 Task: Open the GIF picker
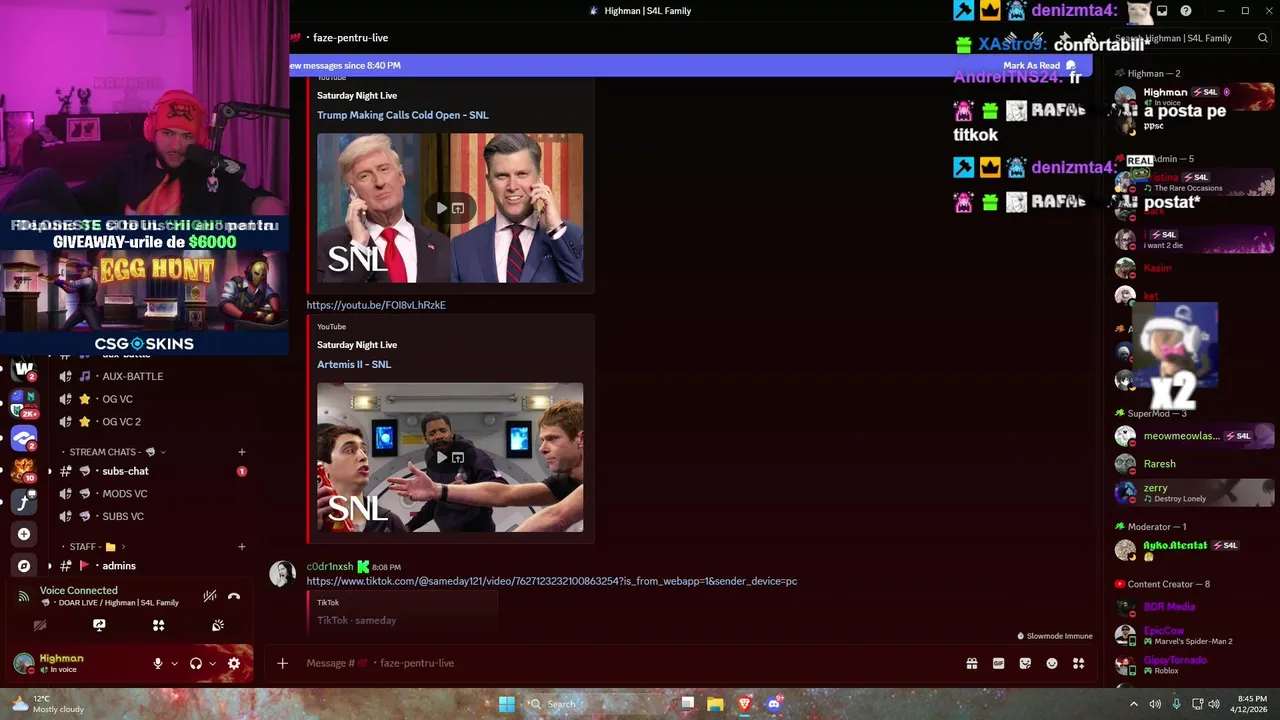point(998,663)
